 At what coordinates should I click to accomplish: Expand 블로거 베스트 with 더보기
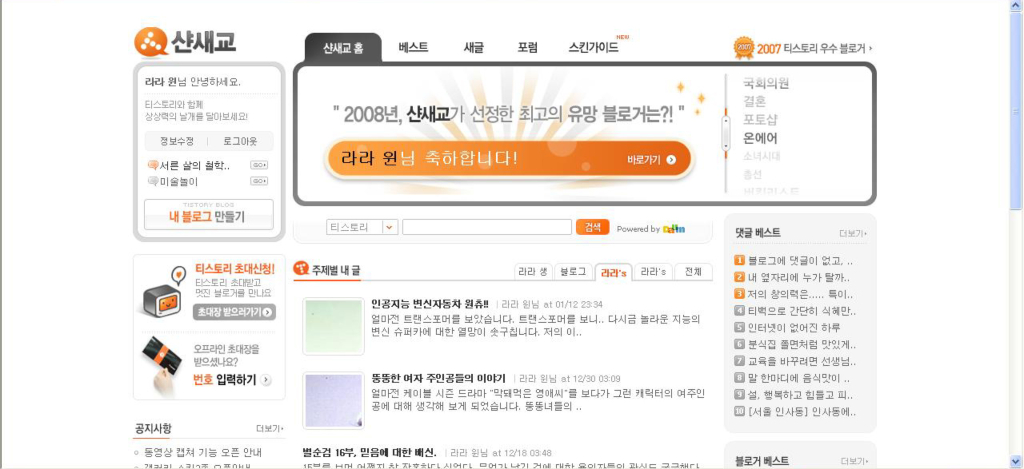(853, 461)
